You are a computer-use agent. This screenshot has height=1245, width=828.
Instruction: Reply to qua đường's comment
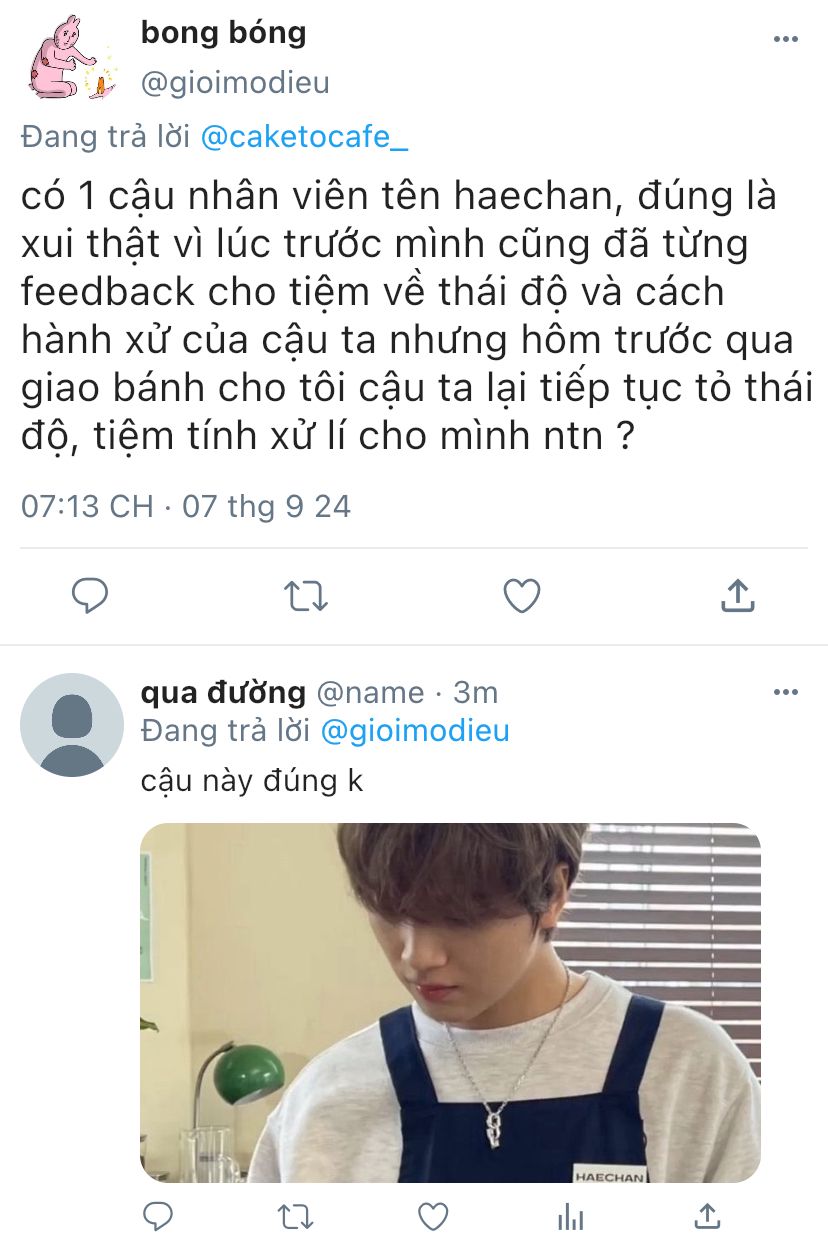(158, 1216)
